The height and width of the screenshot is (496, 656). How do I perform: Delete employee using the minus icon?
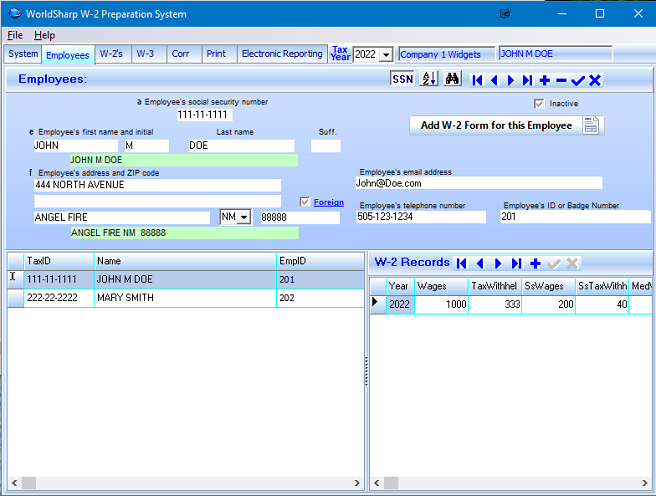point(560,80)
